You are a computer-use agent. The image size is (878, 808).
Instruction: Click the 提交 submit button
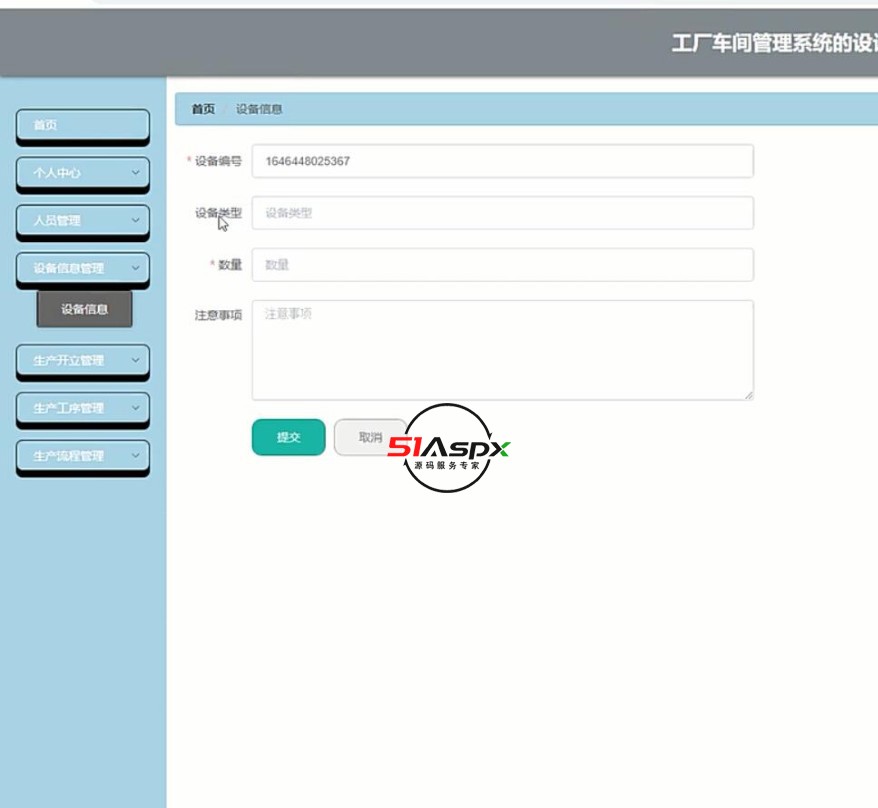pos(287,437)
